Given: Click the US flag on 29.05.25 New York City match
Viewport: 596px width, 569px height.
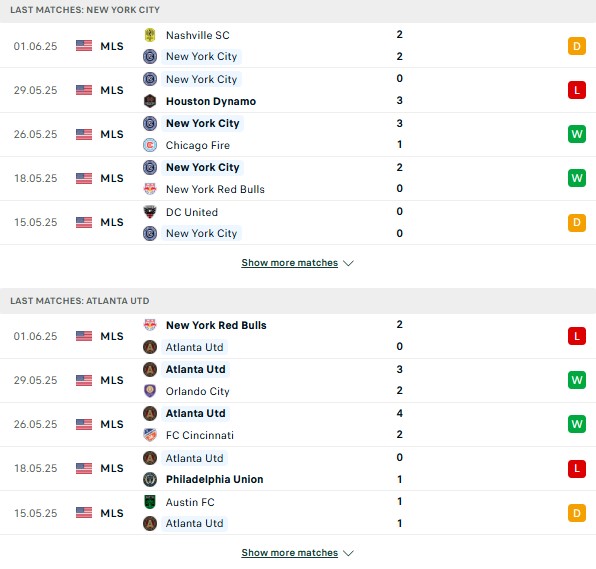Looking at the screenshot, I should tap(84, 90).
